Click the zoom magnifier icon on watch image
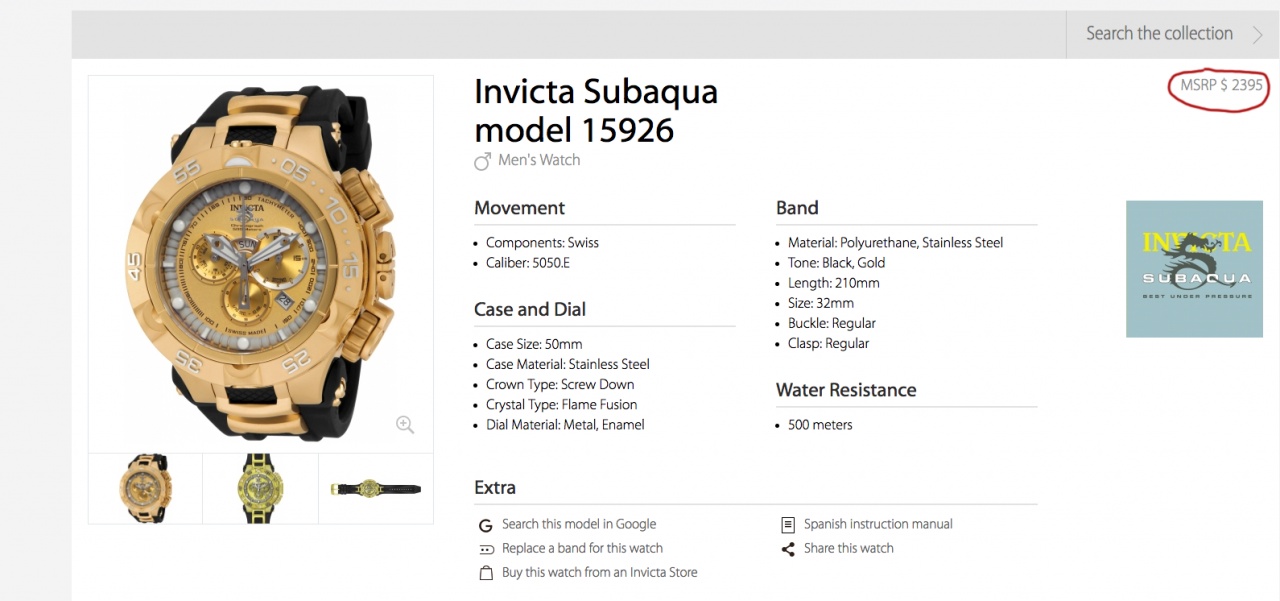The height and width of the screenshot is (601, 1280). tap(405, 425)
